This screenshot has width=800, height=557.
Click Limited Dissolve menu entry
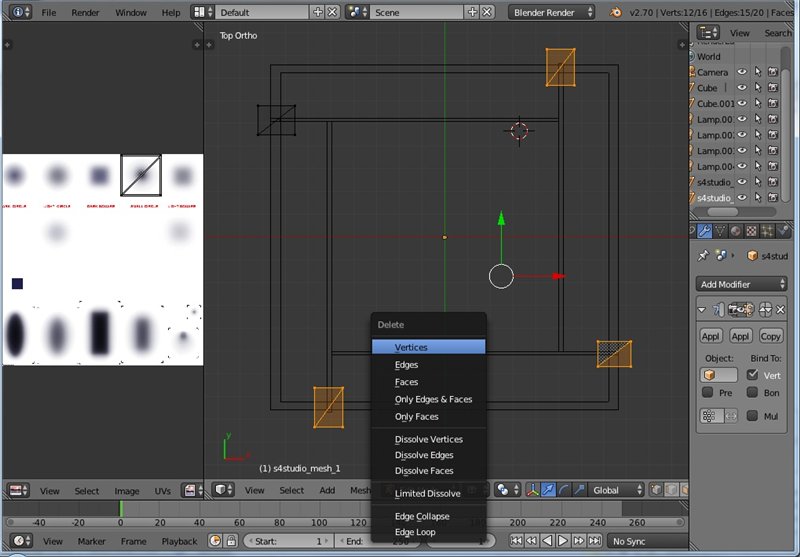point(427,493)
